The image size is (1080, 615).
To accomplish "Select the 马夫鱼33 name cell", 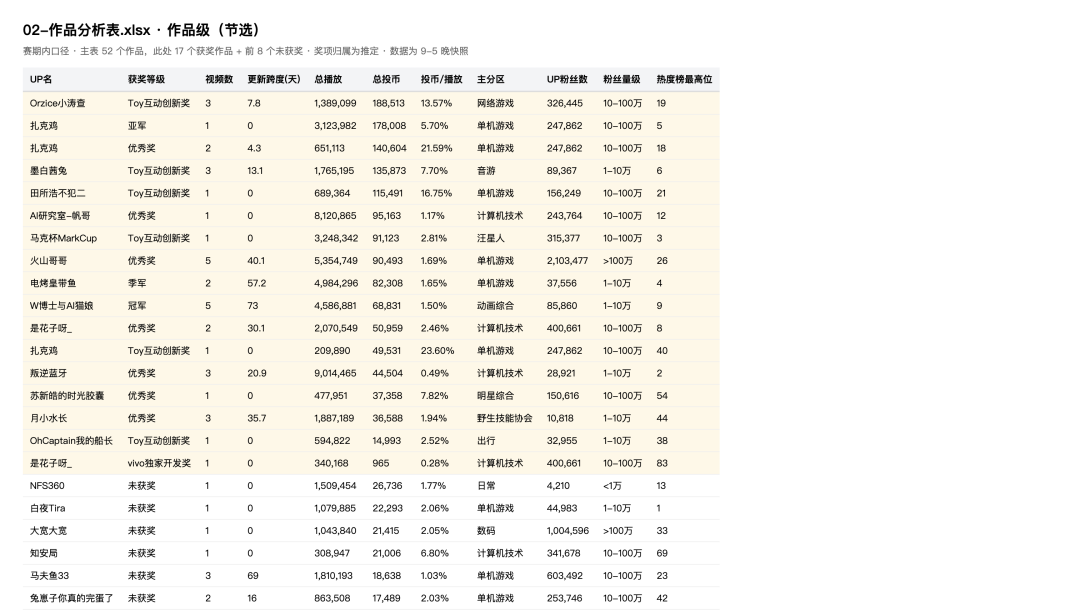I will pyautogui.click(x=49, y=576).
